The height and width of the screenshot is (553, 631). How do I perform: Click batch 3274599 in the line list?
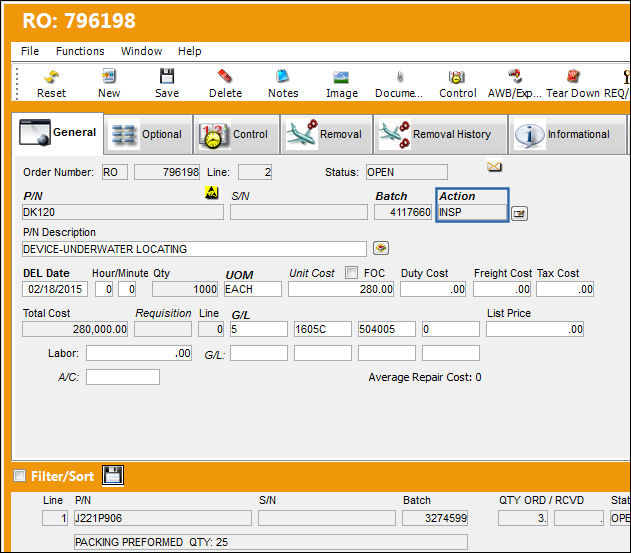pos(435,518)
